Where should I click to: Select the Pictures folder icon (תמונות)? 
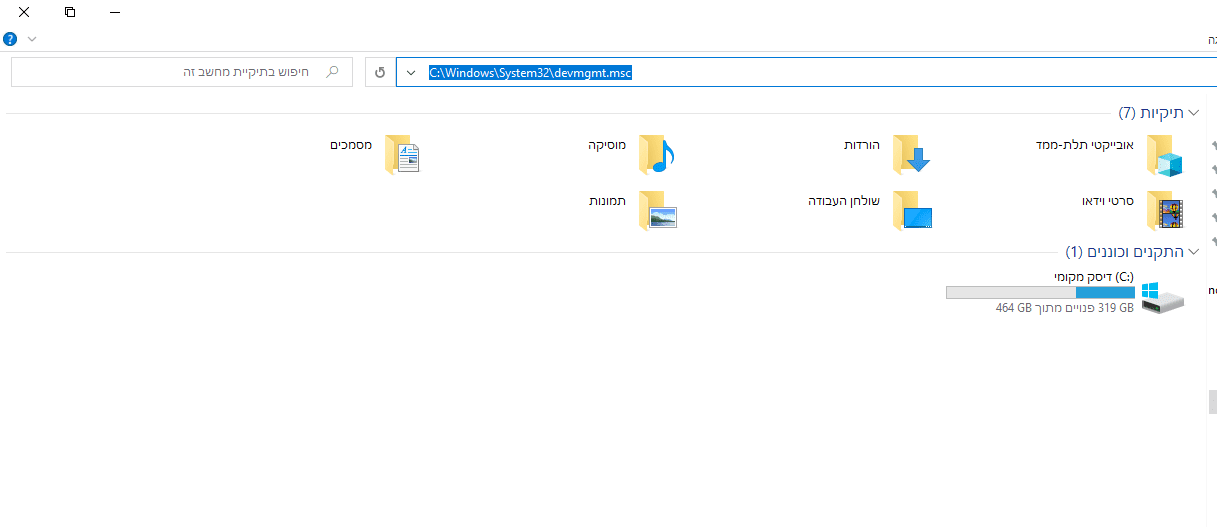[658, 210]
